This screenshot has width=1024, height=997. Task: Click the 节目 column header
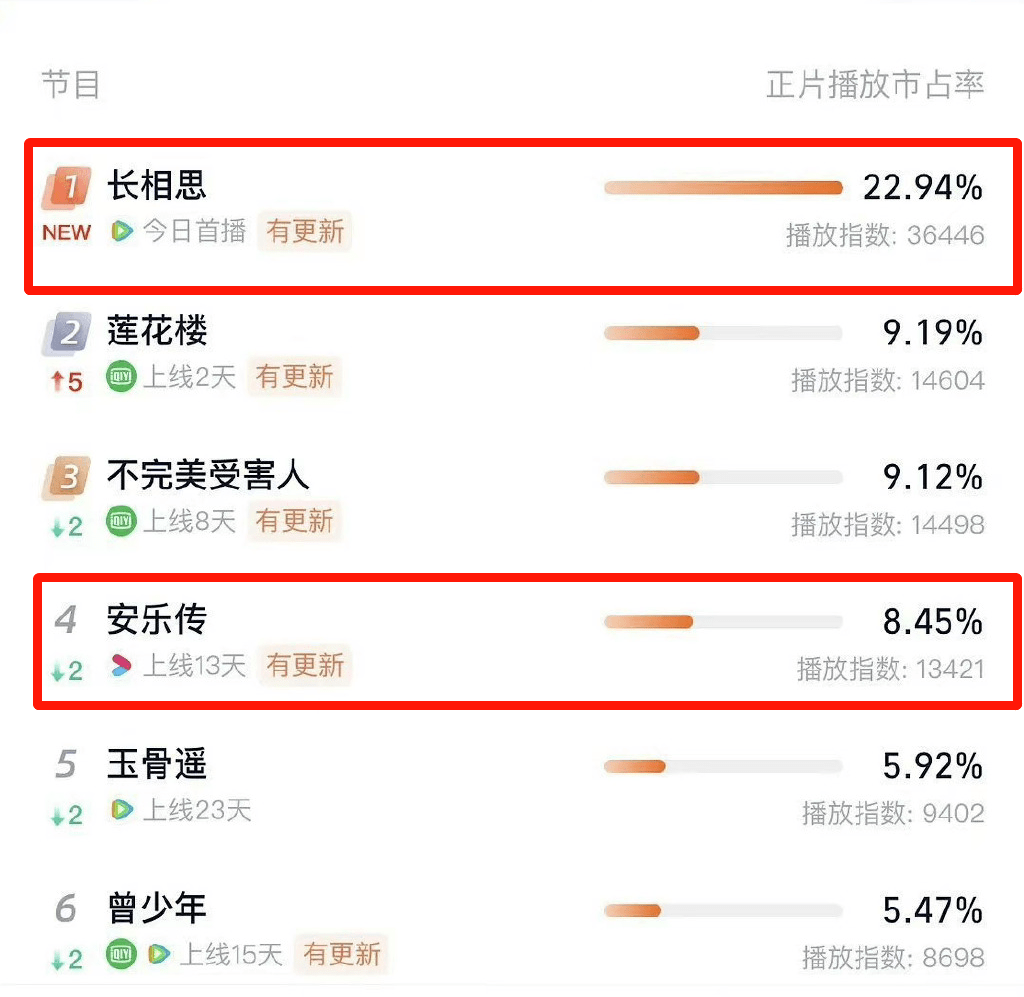tap(71, 84)
